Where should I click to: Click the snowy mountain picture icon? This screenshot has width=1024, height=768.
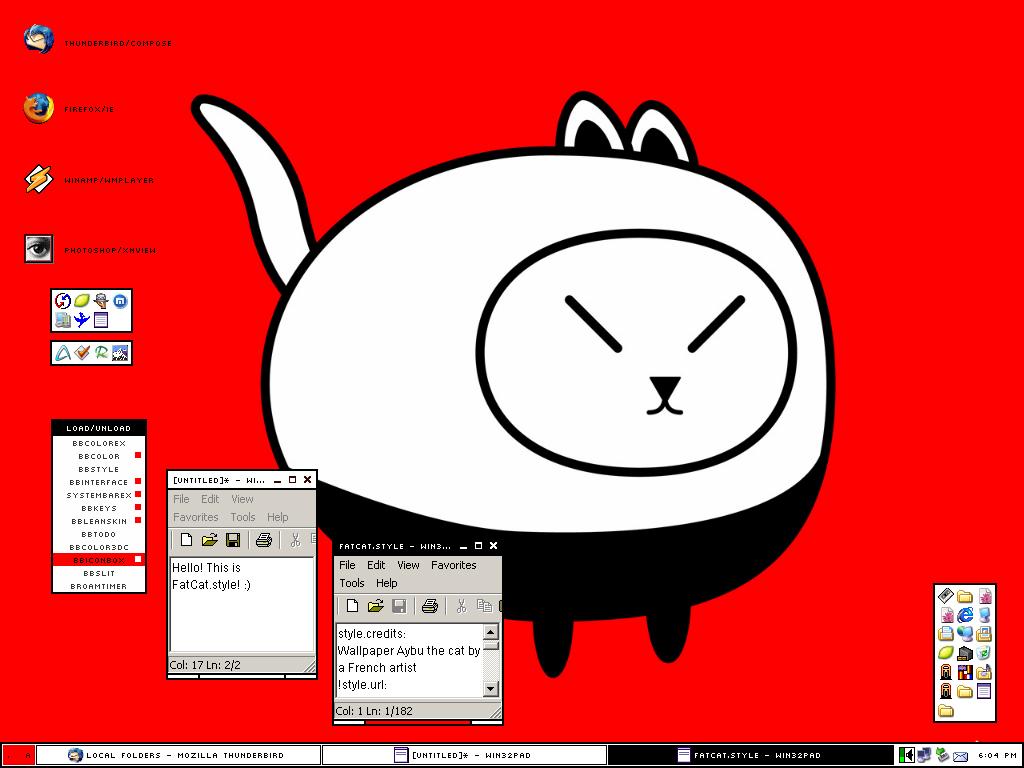tap(120, 353)
